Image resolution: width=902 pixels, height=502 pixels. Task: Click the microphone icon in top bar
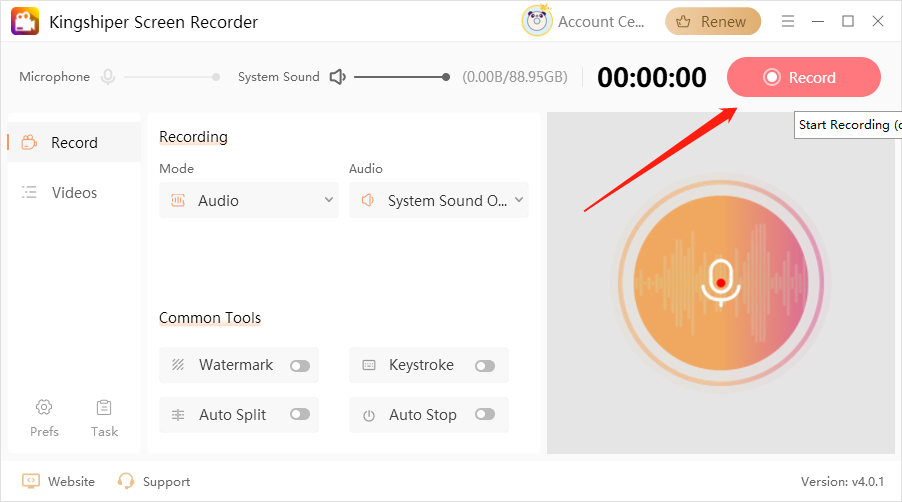[108, 77]
